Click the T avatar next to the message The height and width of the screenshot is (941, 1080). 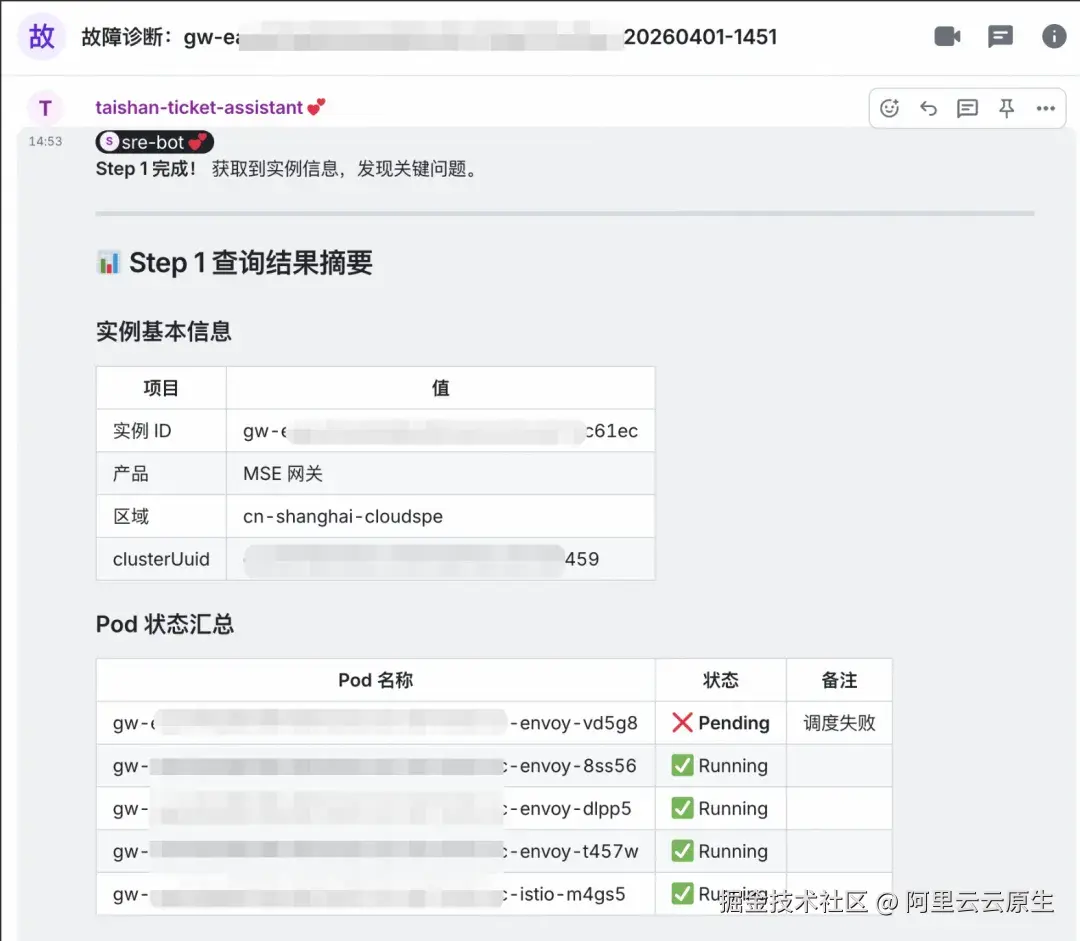point(45,108)
